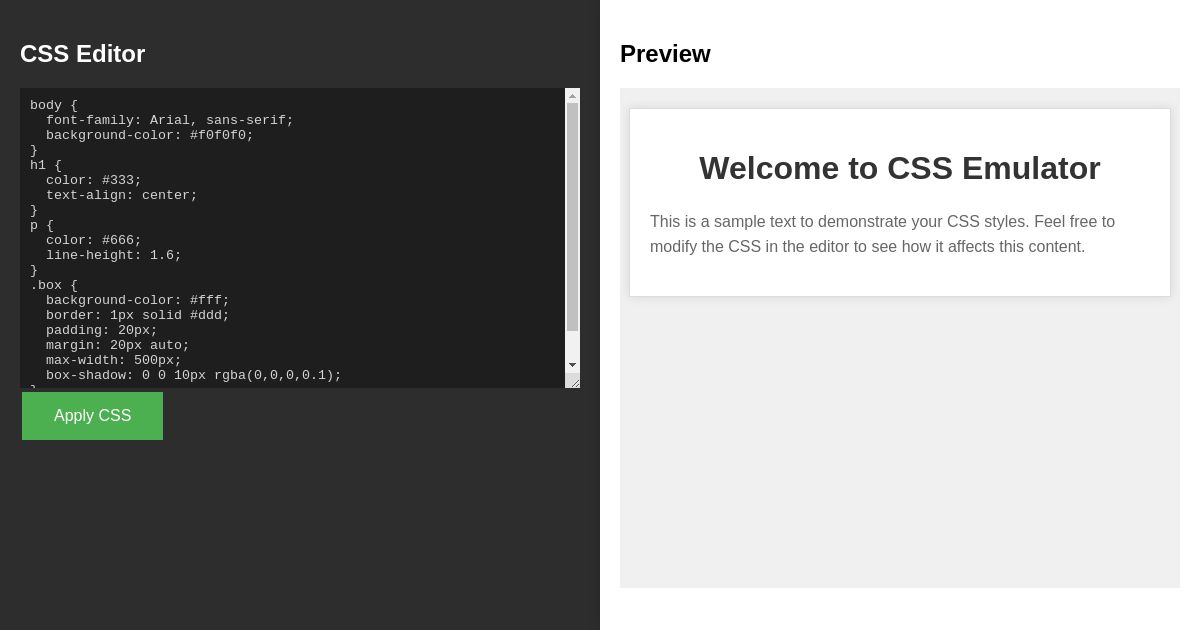The height and width of the screenshot is (630, 1200).
Task: Click the CSS Editor heading
Action: click(x=82, y=54)
